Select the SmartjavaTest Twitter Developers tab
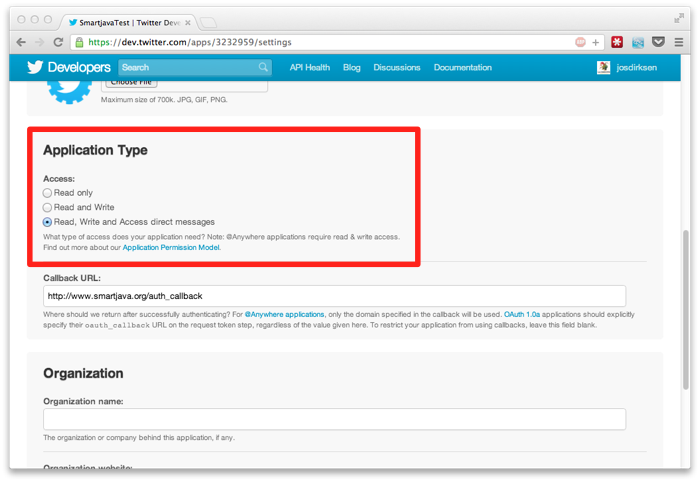 click(x=129, y=22)
